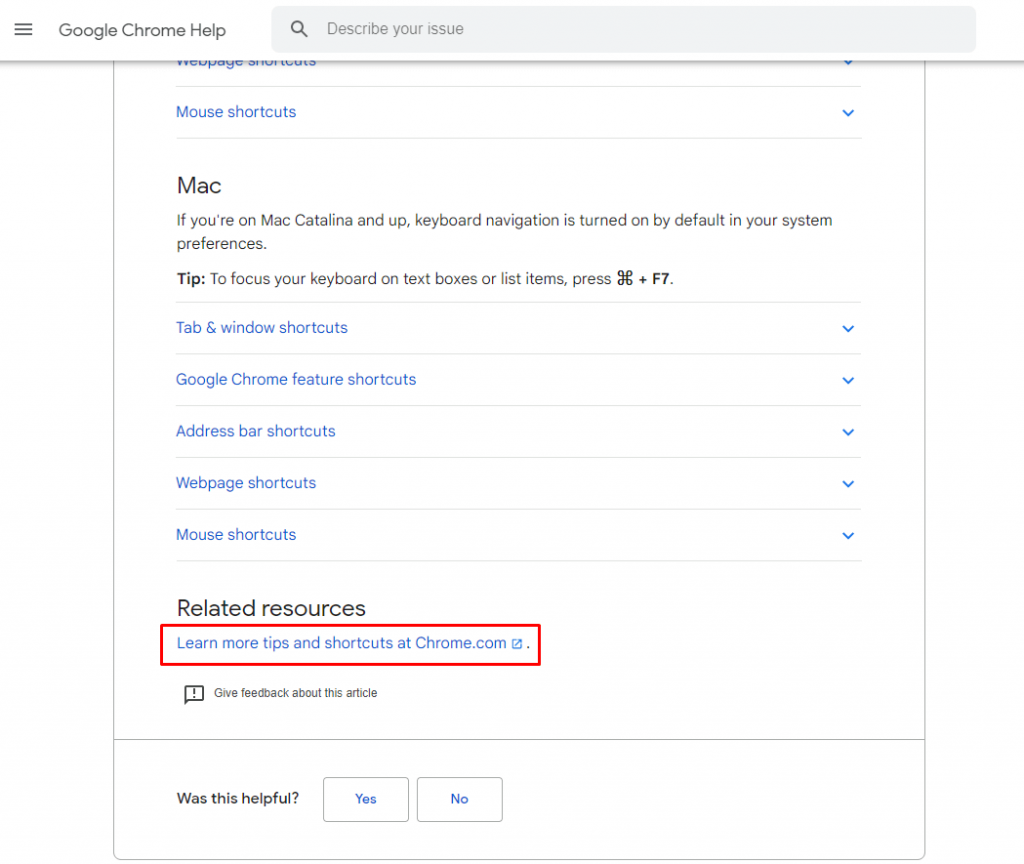This screenshot has width=1024, height=864.
Task: Select 'Give feedback about this article'
Action: pos(295,693)
